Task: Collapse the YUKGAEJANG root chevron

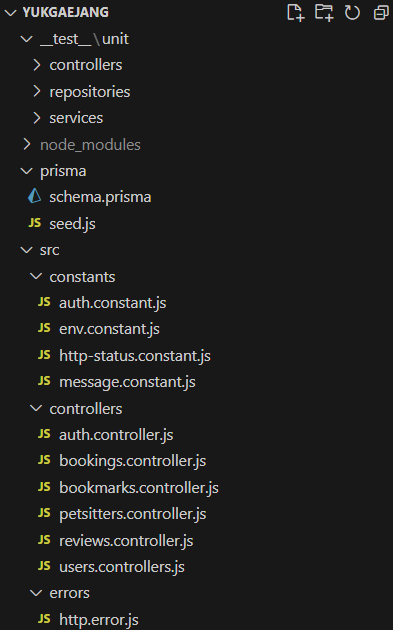Action: pyautogui.click(x=10, y=13)
